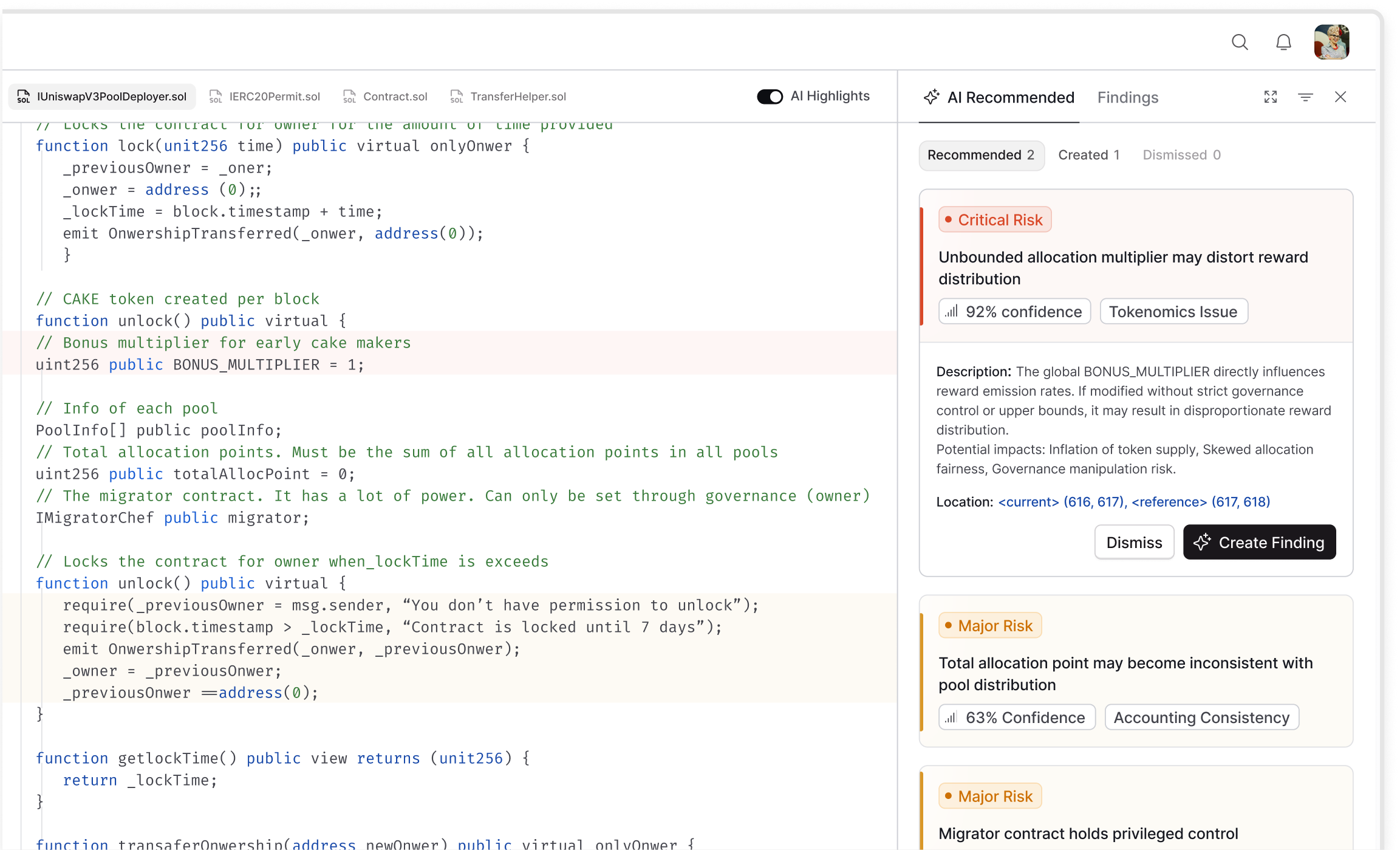Click the 63% Confidence chip

(1017, 718)
